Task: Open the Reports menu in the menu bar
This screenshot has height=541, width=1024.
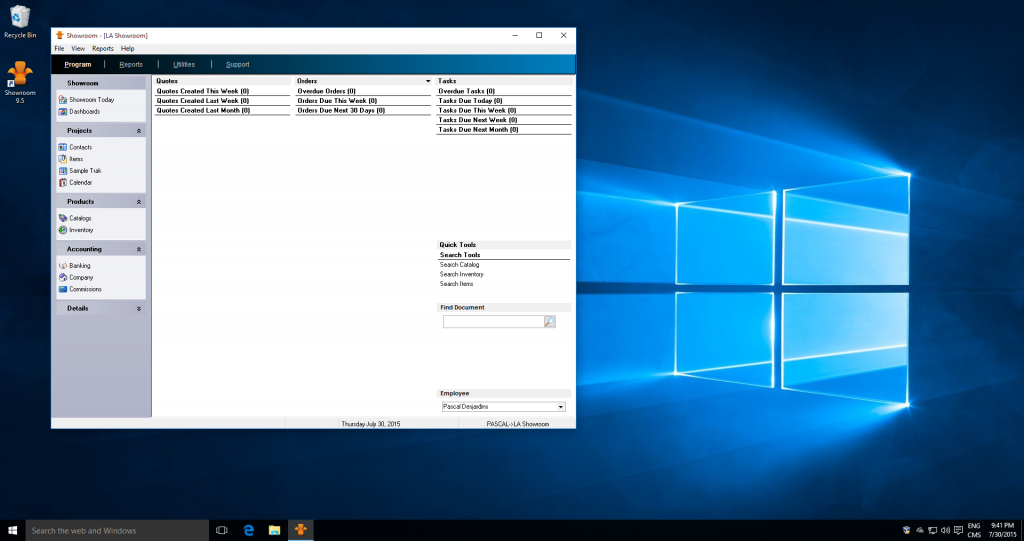Action: click(103, 48)
